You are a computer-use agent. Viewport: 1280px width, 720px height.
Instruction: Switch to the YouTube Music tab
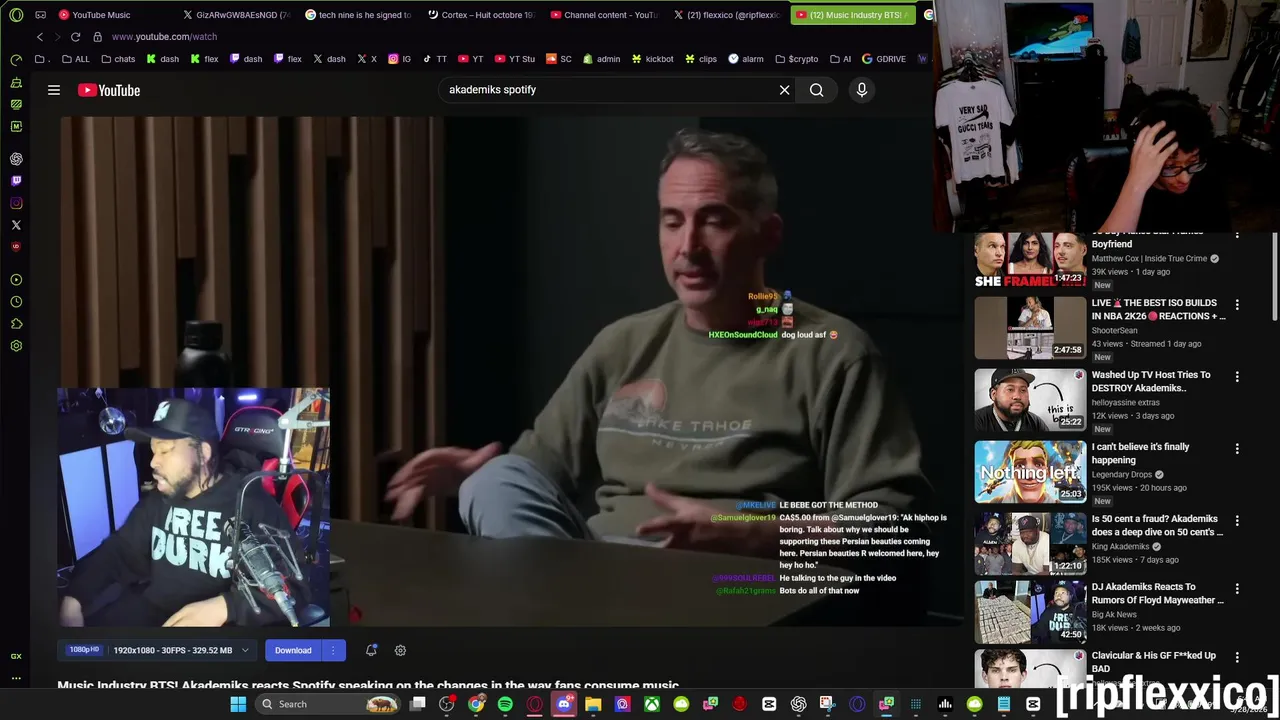click(102, 15)
